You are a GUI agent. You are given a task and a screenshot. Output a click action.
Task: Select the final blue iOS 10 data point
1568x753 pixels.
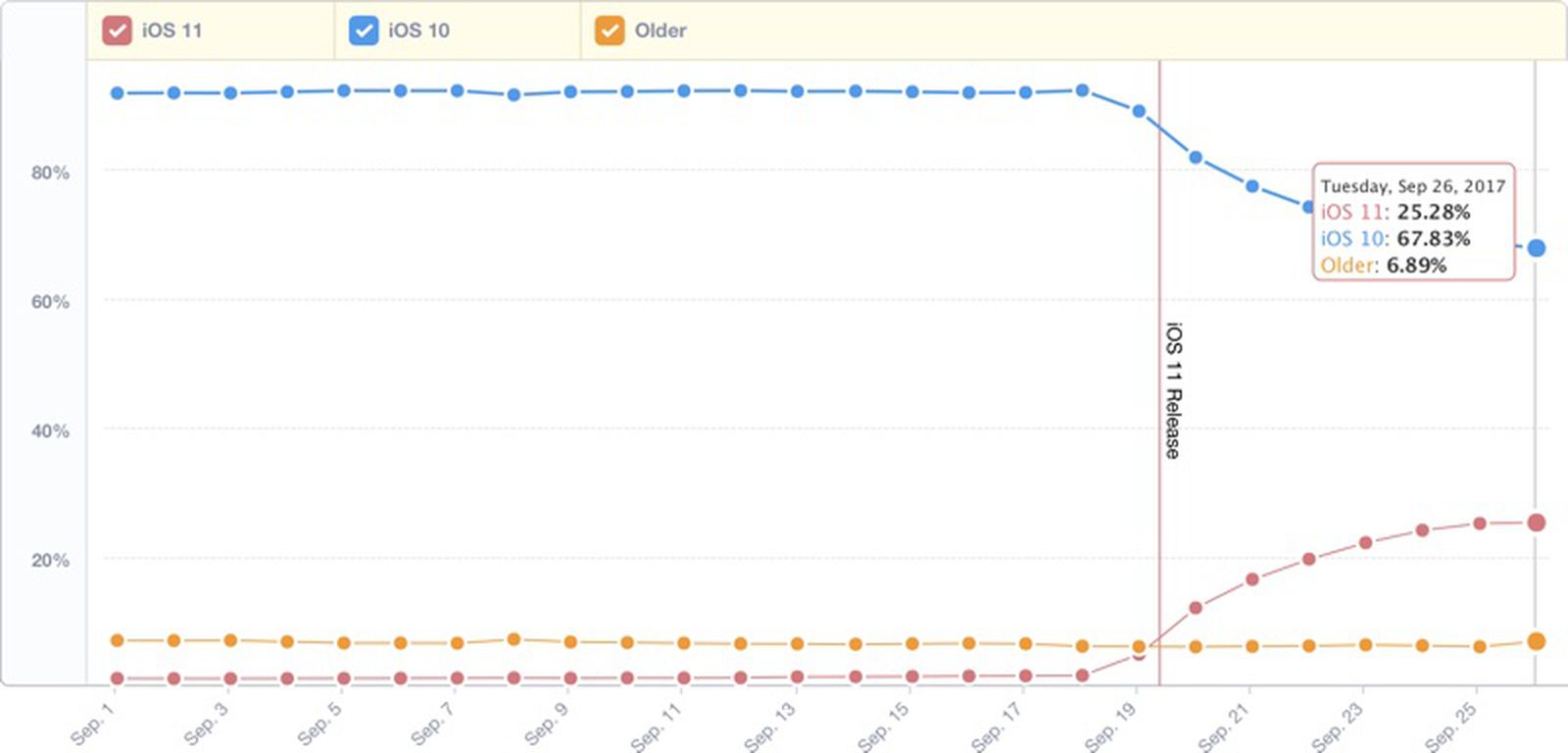pos(1536,247)
